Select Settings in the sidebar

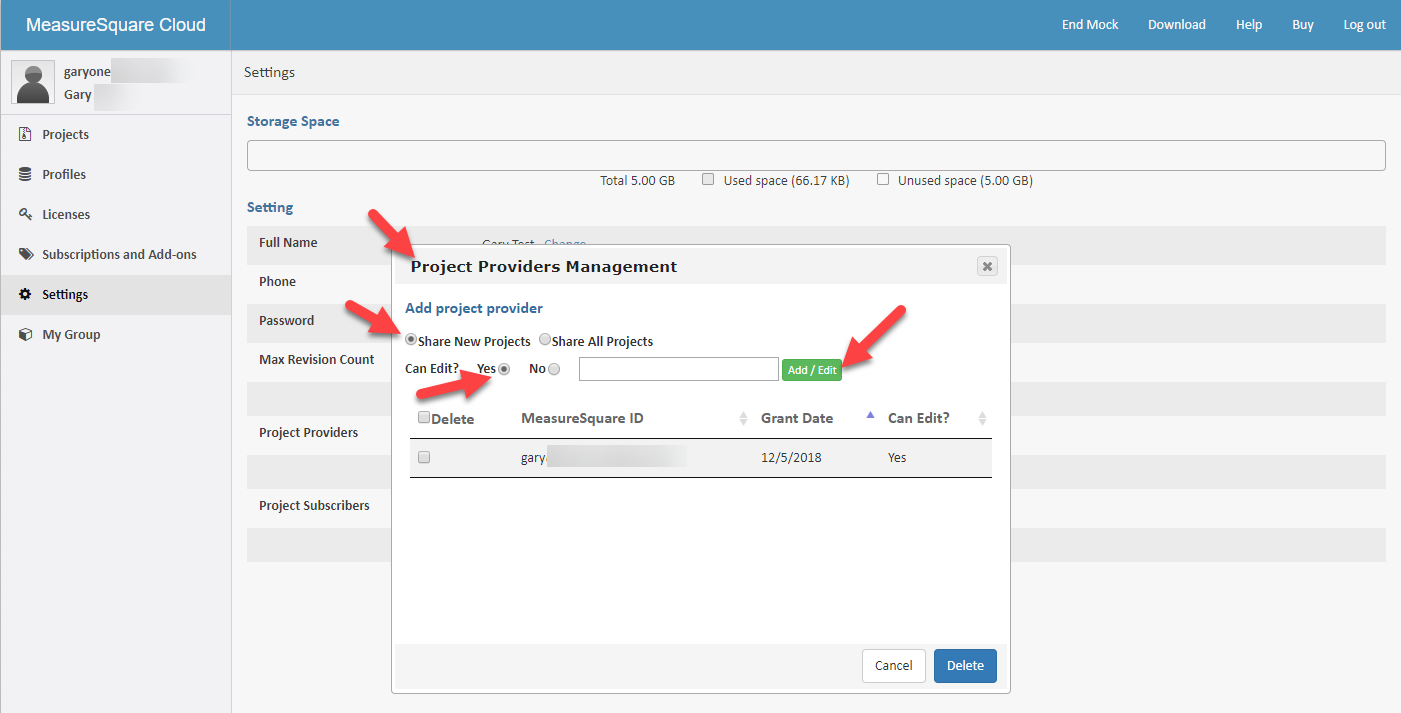point(65,295)
